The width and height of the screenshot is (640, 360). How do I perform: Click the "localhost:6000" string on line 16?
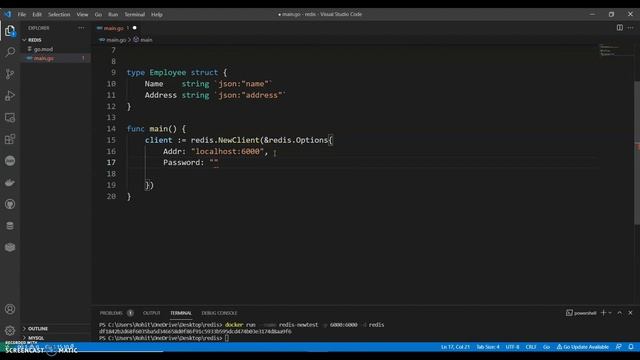click(x=227, y=151)
